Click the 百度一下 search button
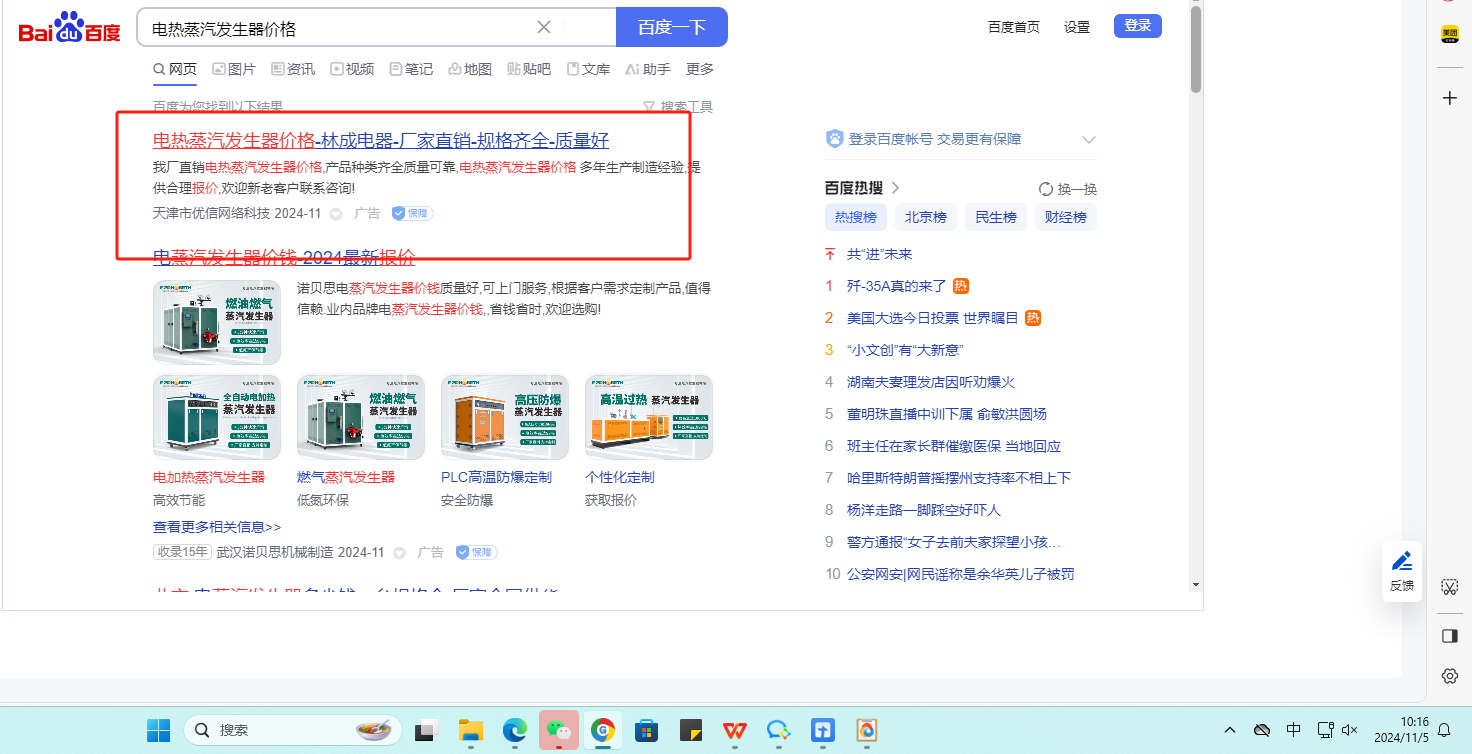 point(672,27)
